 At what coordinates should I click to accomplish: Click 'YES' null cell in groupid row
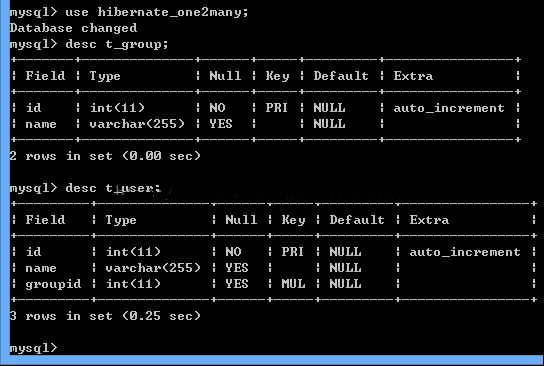[x=237, y=284]
